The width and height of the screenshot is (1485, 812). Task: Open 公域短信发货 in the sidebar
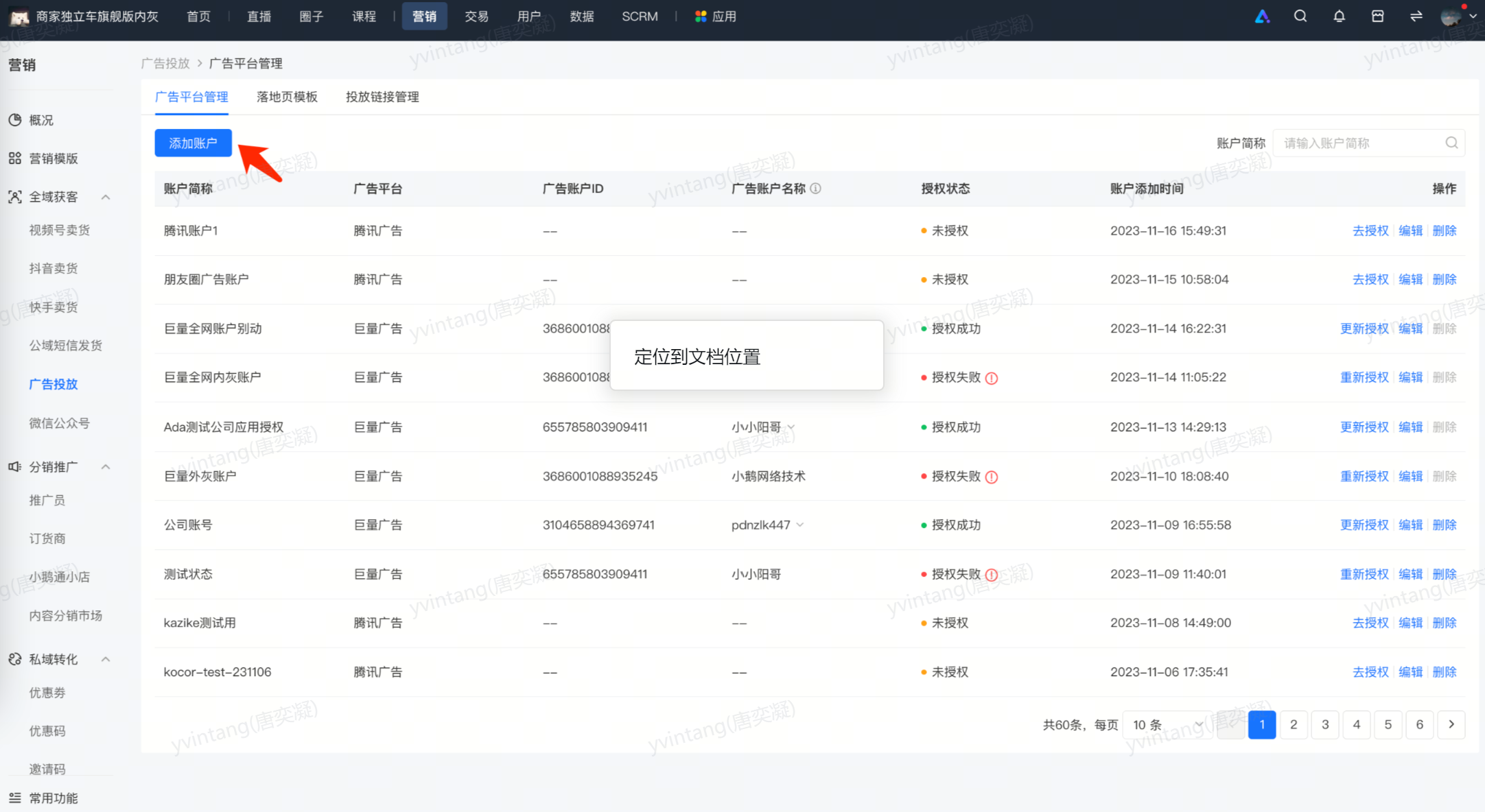(x=66, y=346)
